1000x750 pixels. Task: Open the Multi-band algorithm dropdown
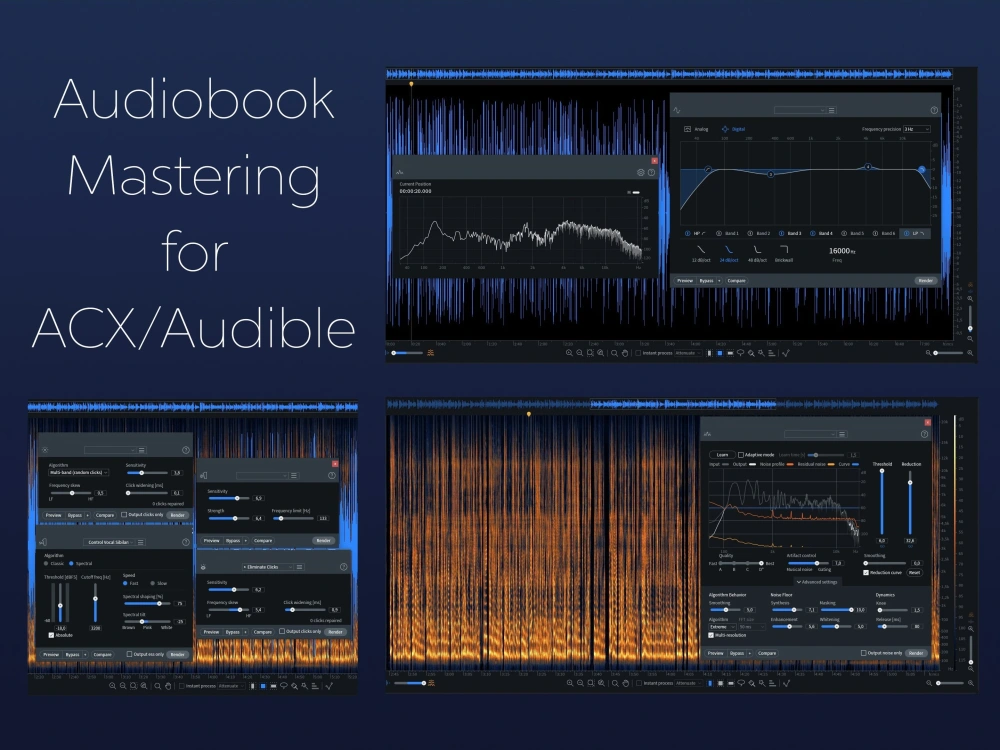79,472
